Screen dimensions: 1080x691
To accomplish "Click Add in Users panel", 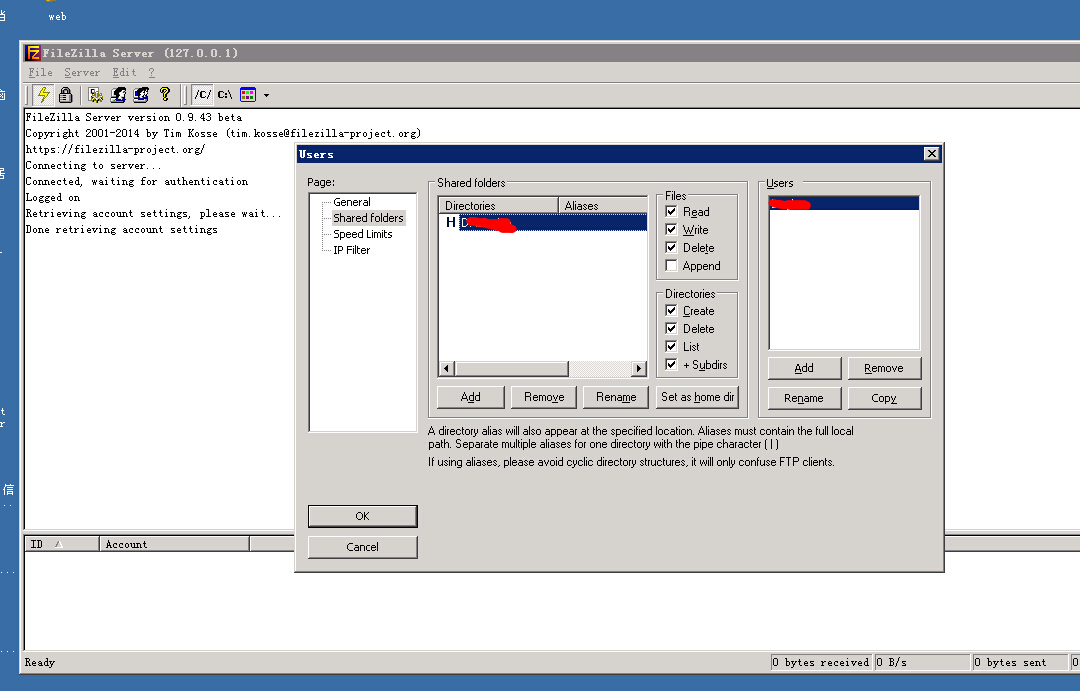I will coord(804,368).
